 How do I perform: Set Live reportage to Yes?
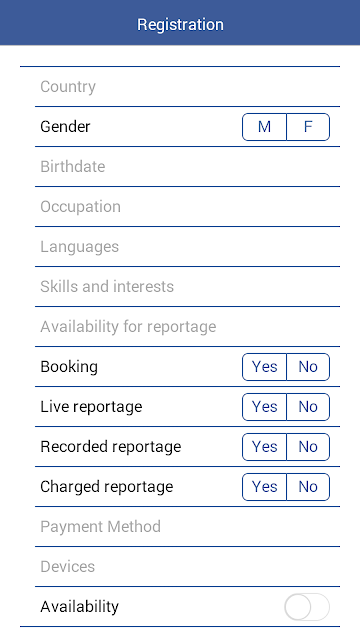click(264, 407)
